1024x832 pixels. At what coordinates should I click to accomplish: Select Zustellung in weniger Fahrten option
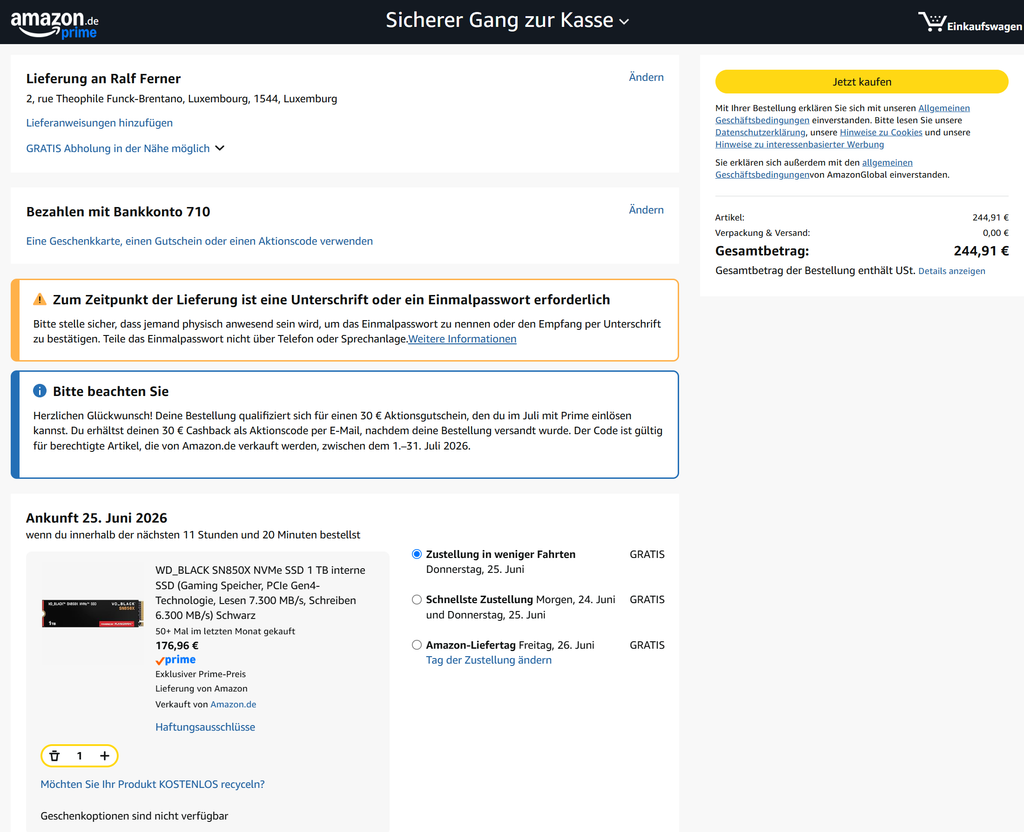click(x=417, y=554)
